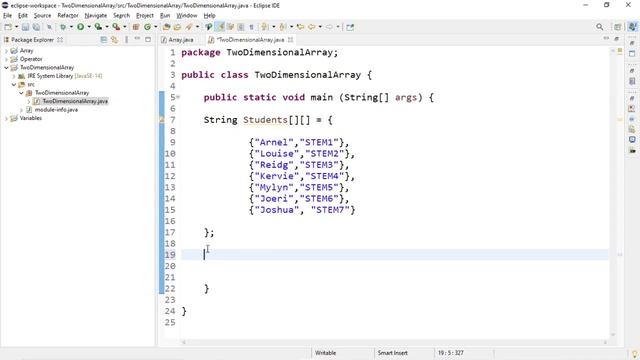This screenshot has width=640, height=360.
Task: Expand the Variables project node
Action: click(x=6, y=118)
